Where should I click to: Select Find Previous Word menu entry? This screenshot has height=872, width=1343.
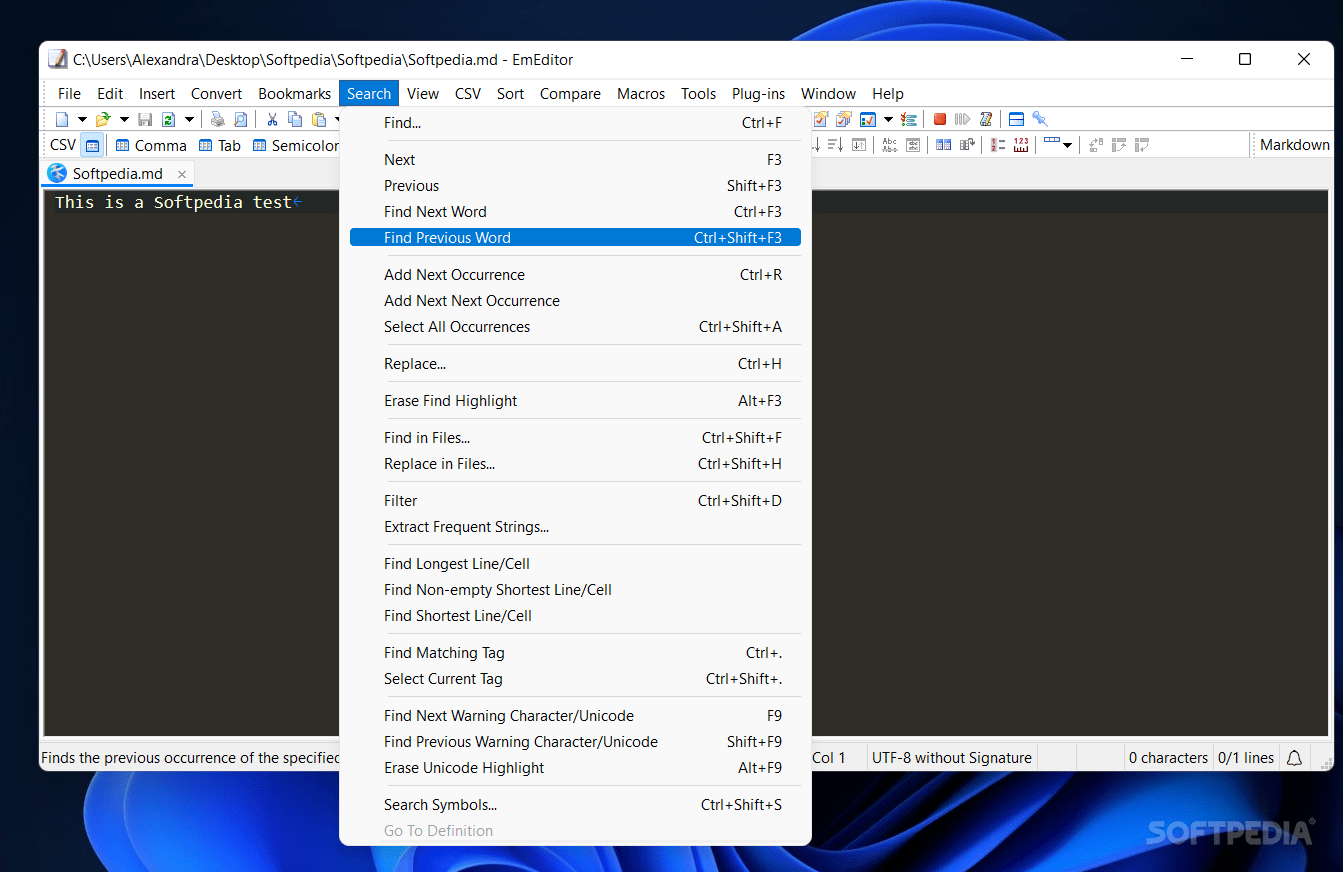point(575,238)
